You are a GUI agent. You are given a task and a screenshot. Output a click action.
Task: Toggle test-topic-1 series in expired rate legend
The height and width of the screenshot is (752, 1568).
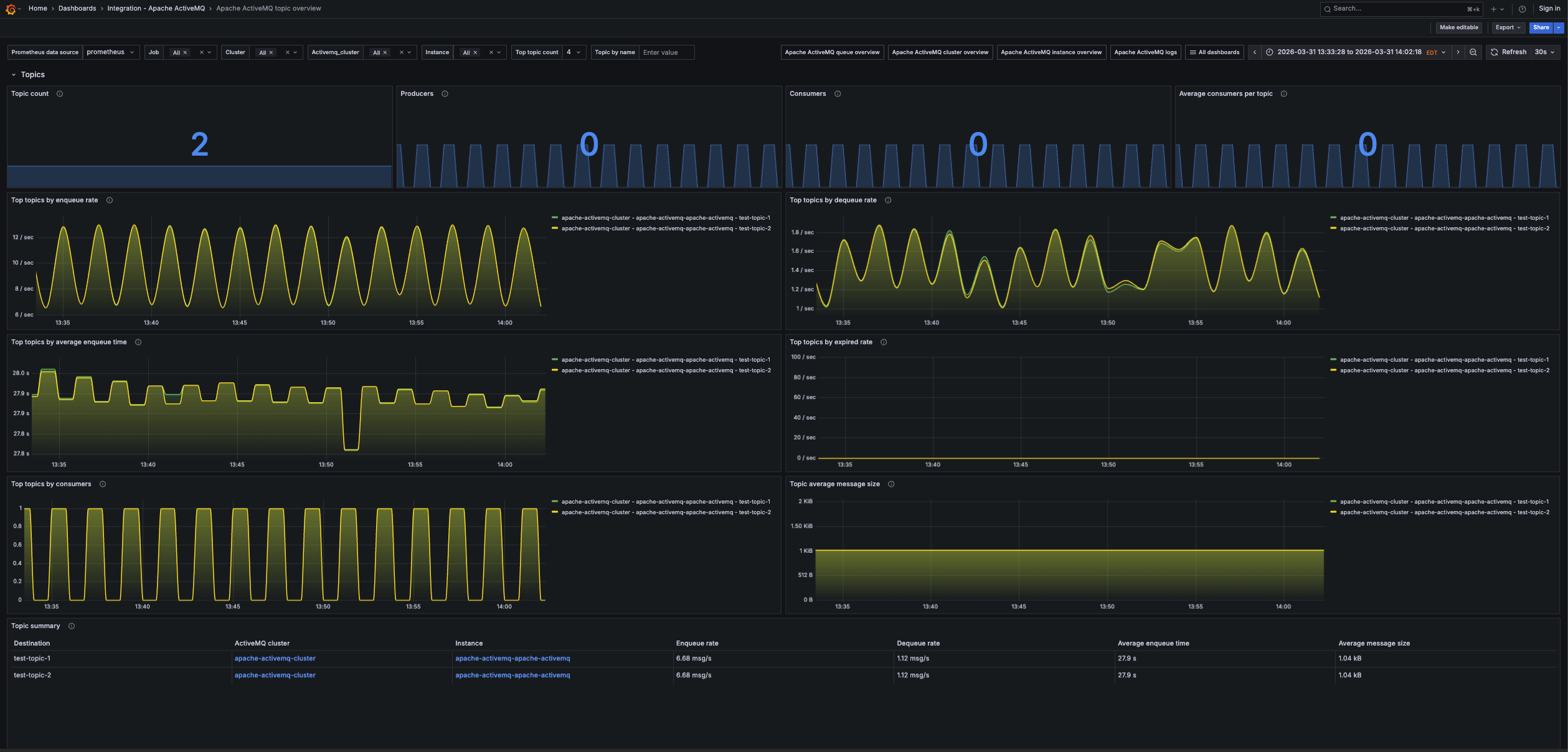(x=1443, y=360)
